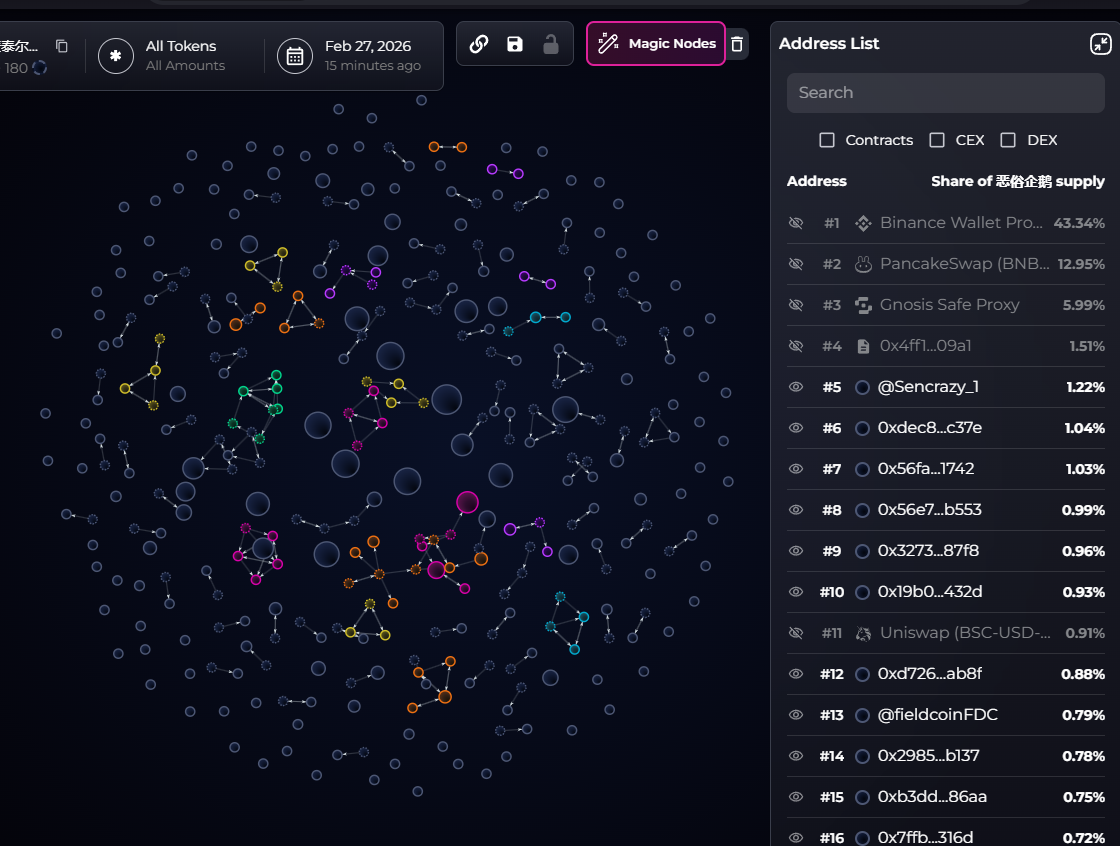Click the address Search field

pyautogui.click(x=945, y=93)
